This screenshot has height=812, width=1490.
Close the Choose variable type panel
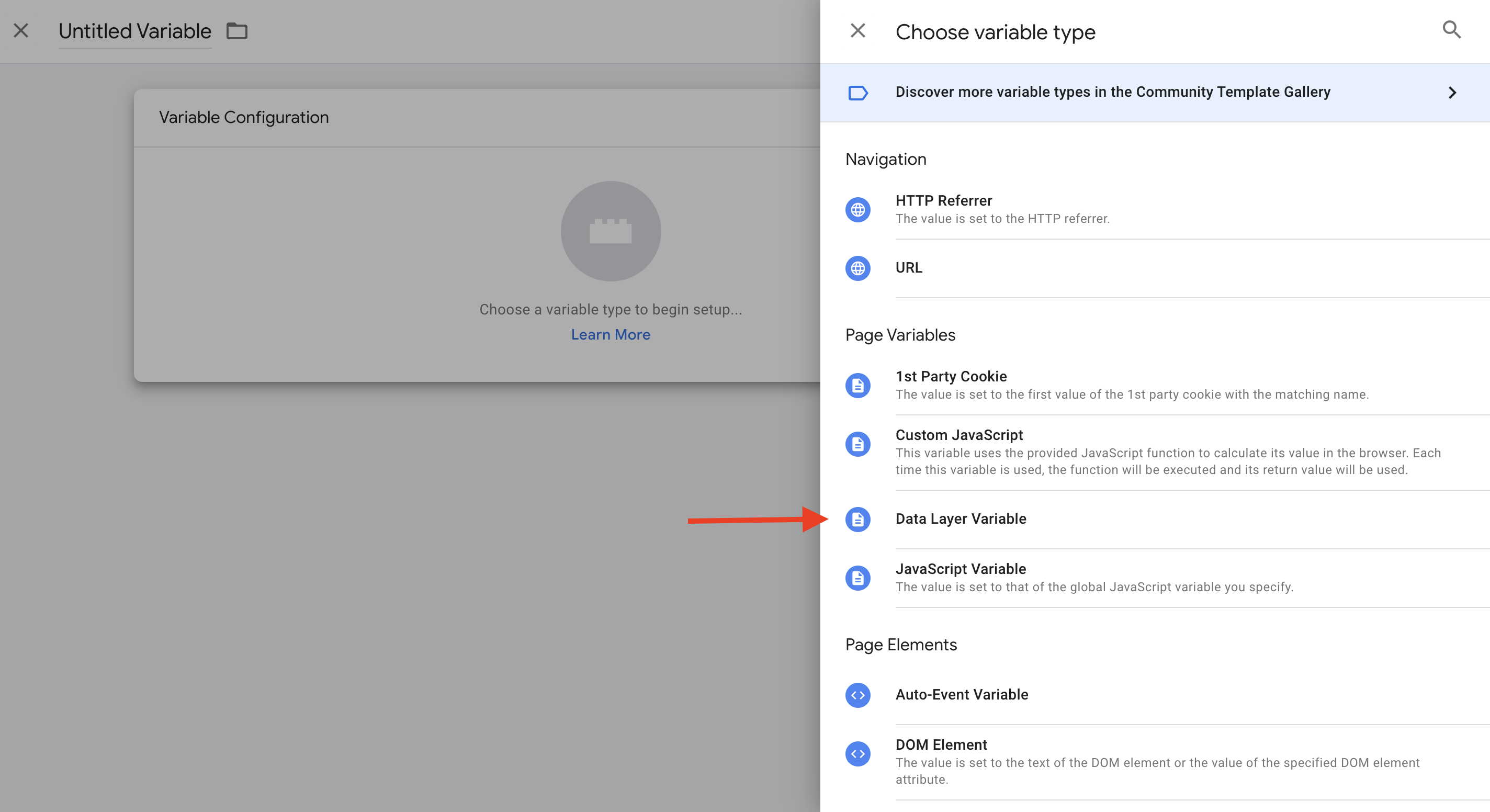tap(857, 31)
